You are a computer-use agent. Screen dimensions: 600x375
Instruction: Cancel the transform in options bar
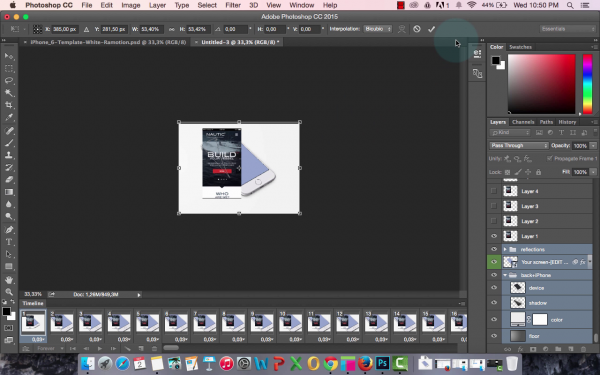(x=417, y=29)
